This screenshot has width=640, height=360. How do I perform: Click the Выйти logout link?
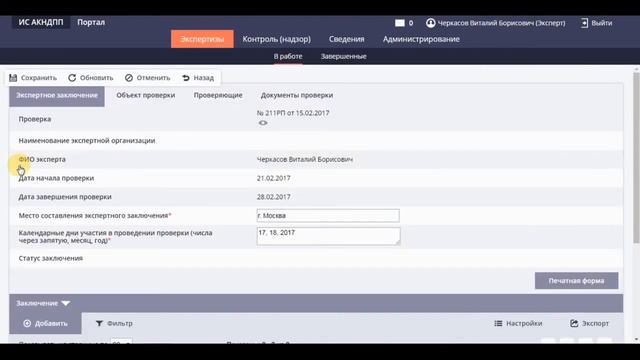[x=602, y=23]
